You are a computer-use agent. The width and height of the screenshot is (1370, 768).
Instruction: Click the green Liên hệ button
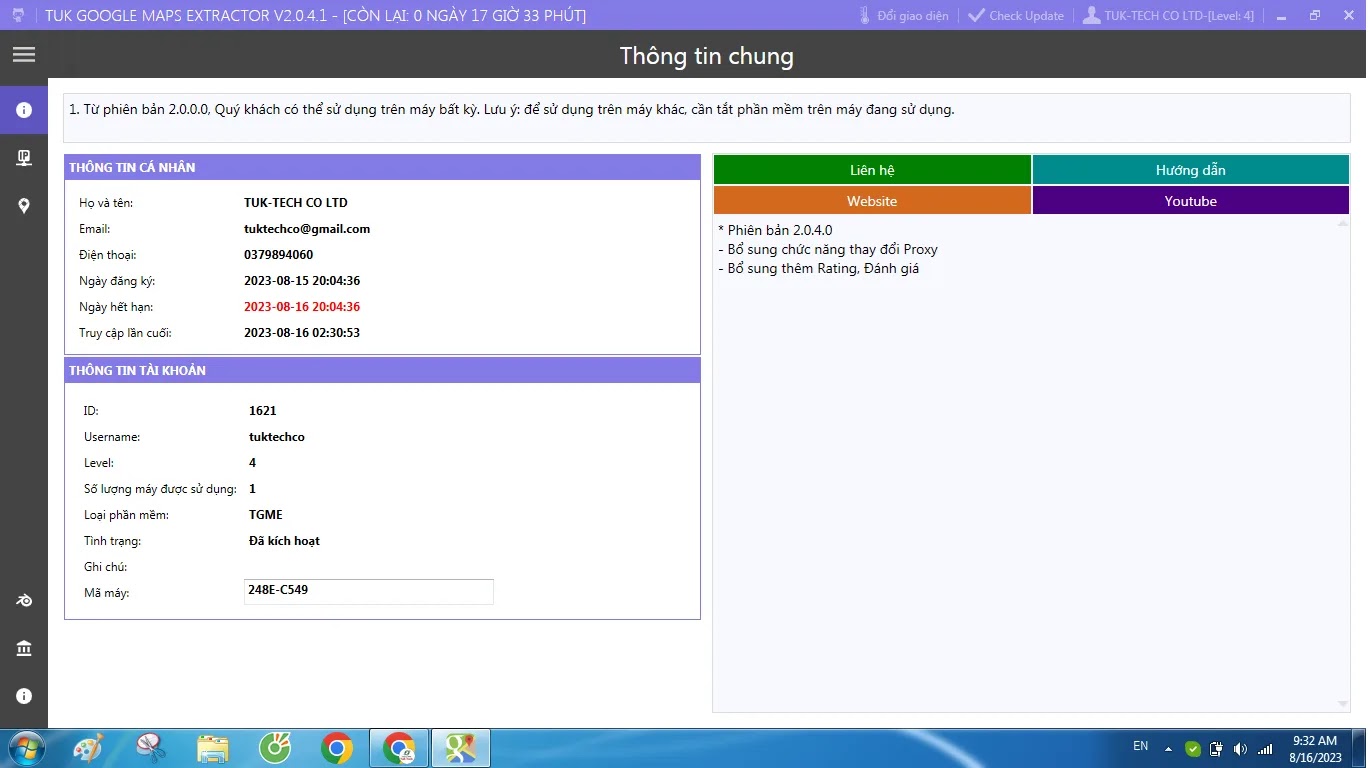coord(872,170)
